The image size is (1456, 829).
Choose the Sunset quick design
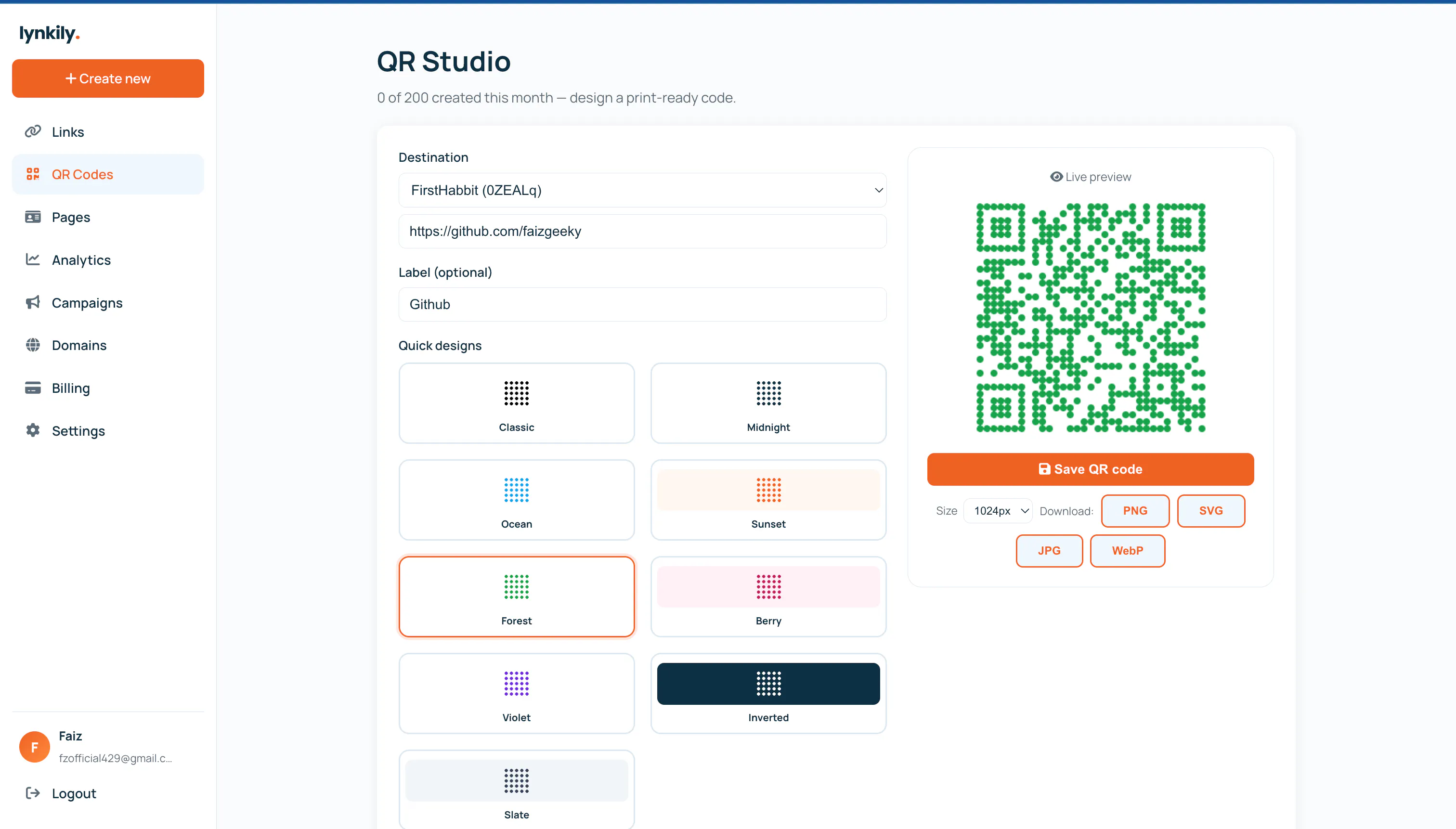point(768,500)
